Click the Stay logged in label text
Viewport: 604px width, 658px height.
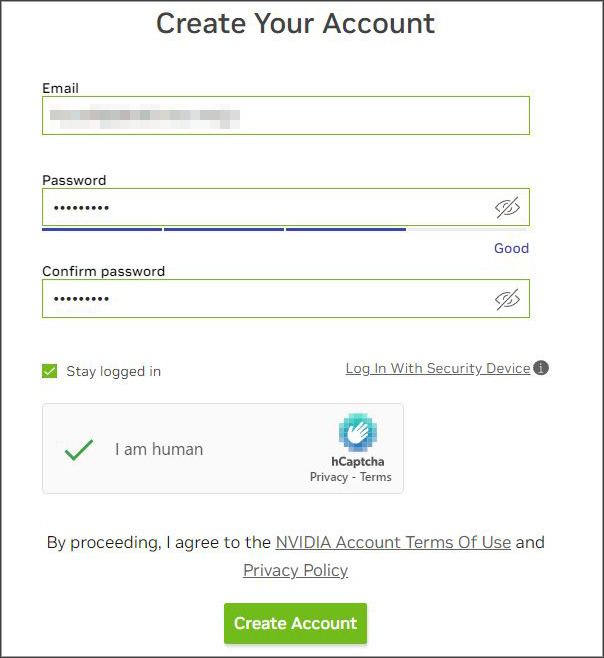(113, 371)
